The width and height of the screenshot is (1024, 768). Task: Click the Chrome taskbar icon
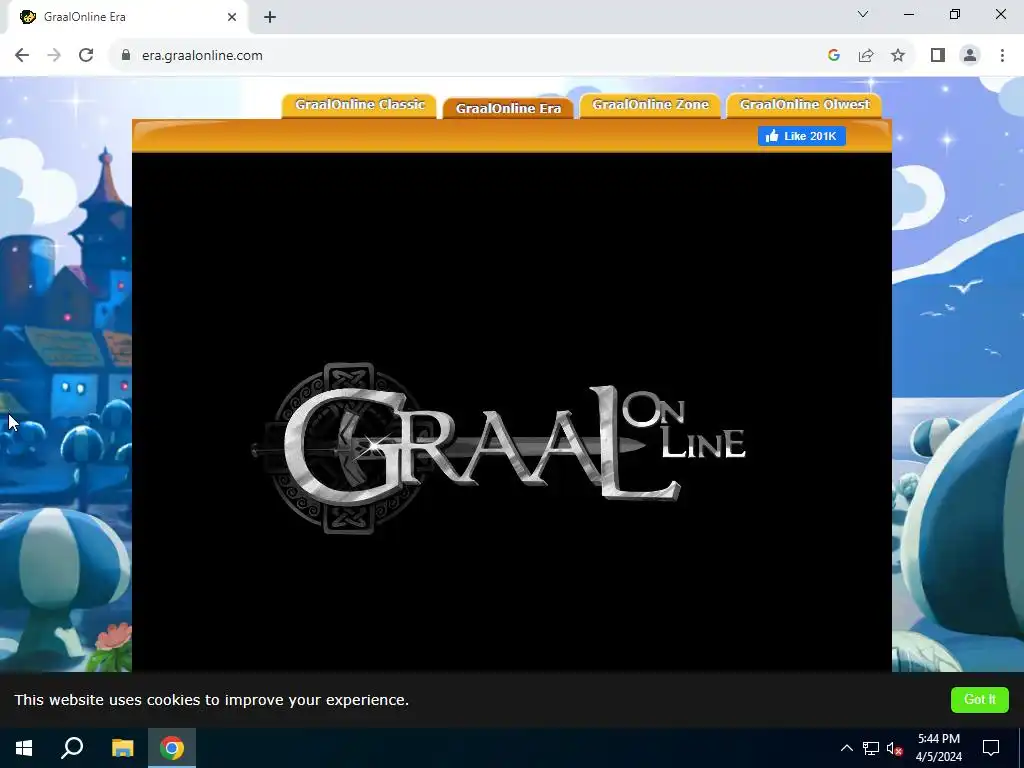coord(172,748)
